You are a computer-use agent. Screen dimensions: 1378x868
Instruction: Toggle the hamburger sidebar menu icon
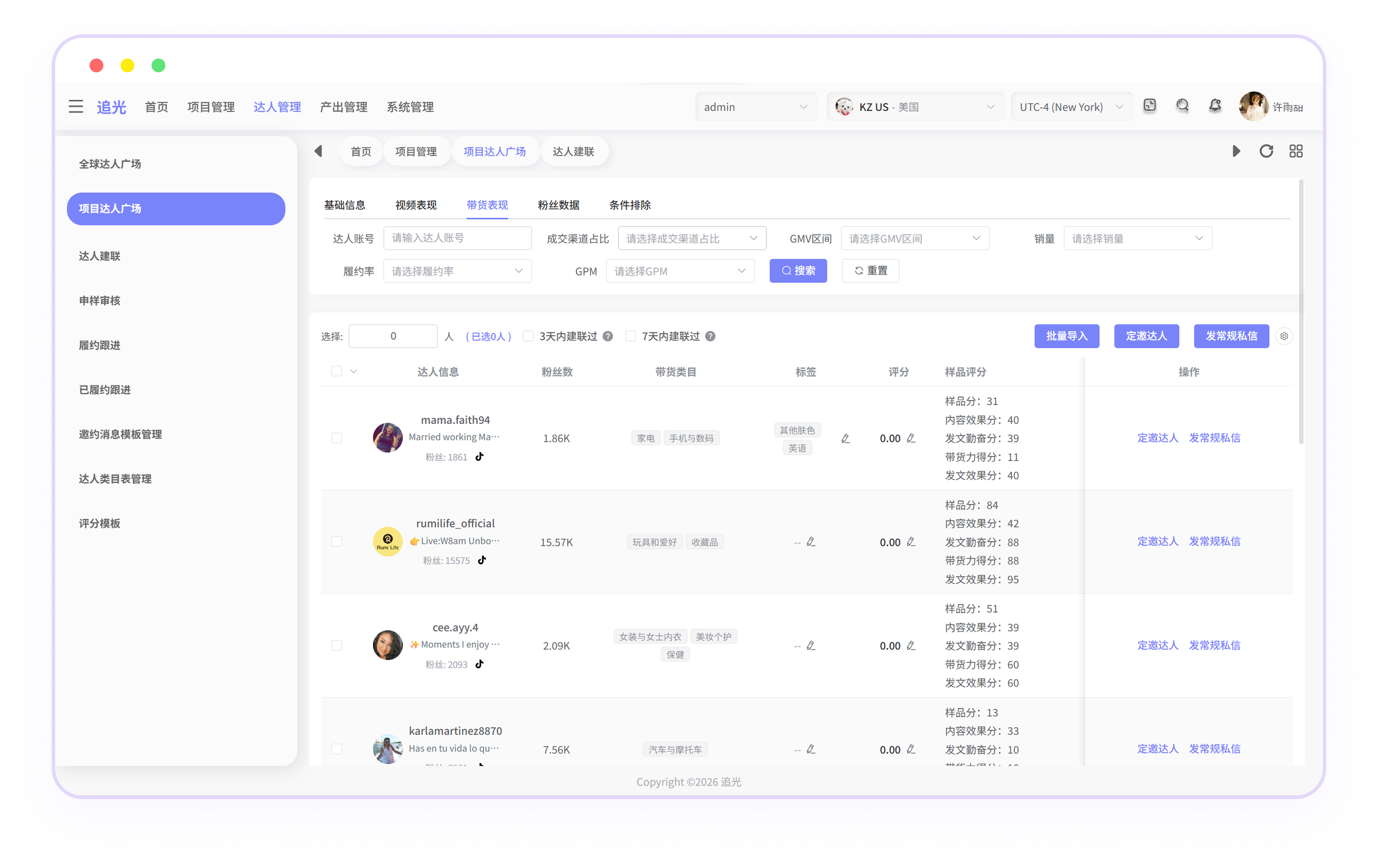point(75,106)
